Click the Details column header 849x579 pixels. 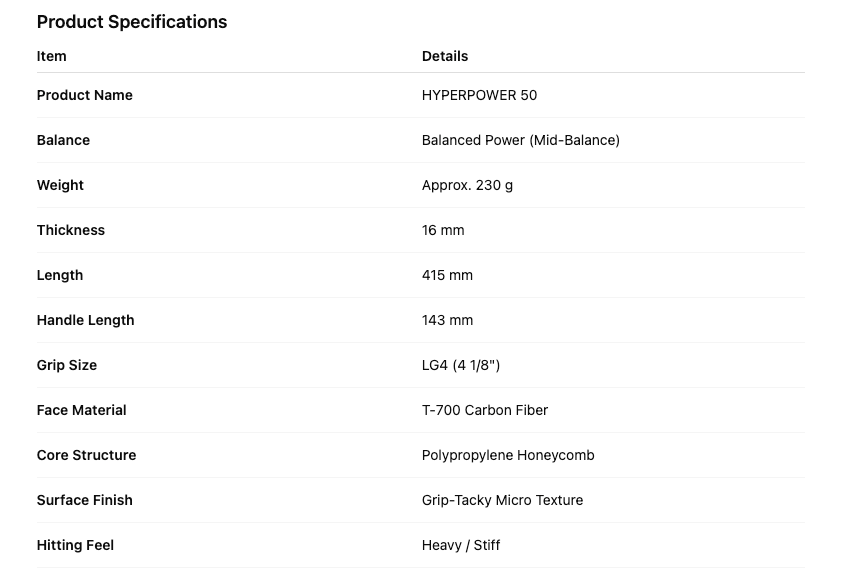445,56
